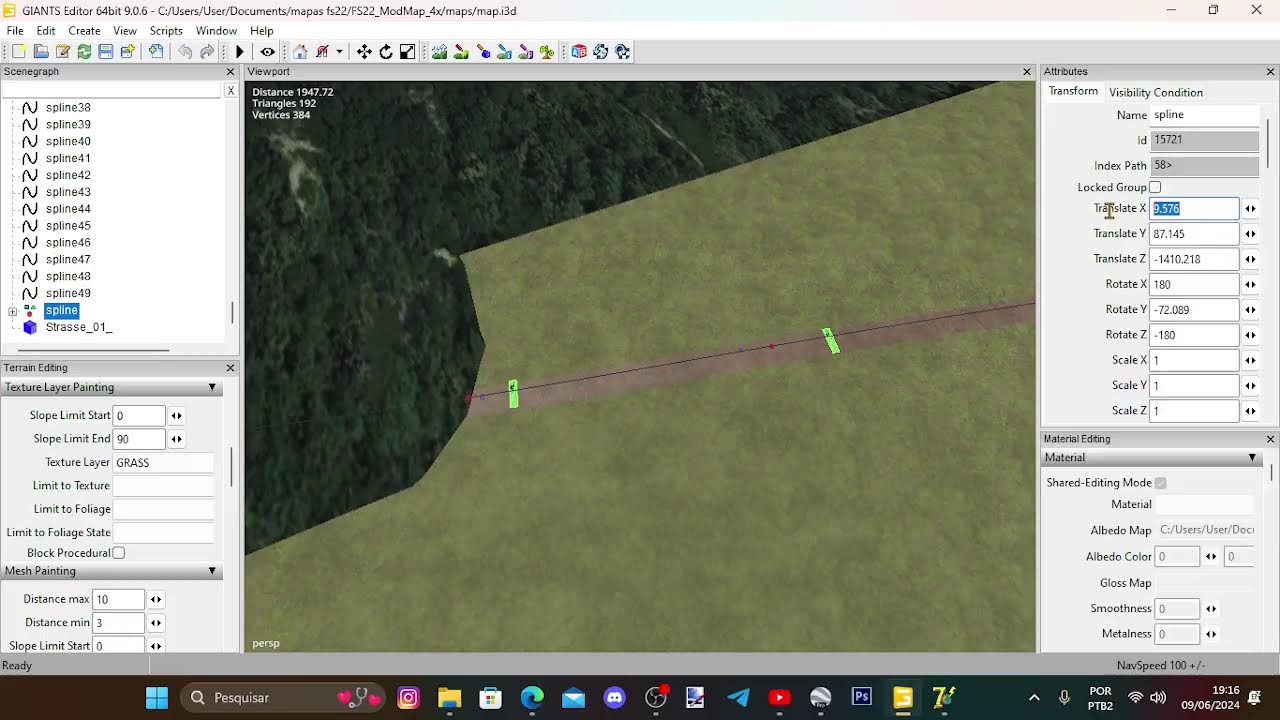Click the Play black triangle icon

[x=240, y=52]
